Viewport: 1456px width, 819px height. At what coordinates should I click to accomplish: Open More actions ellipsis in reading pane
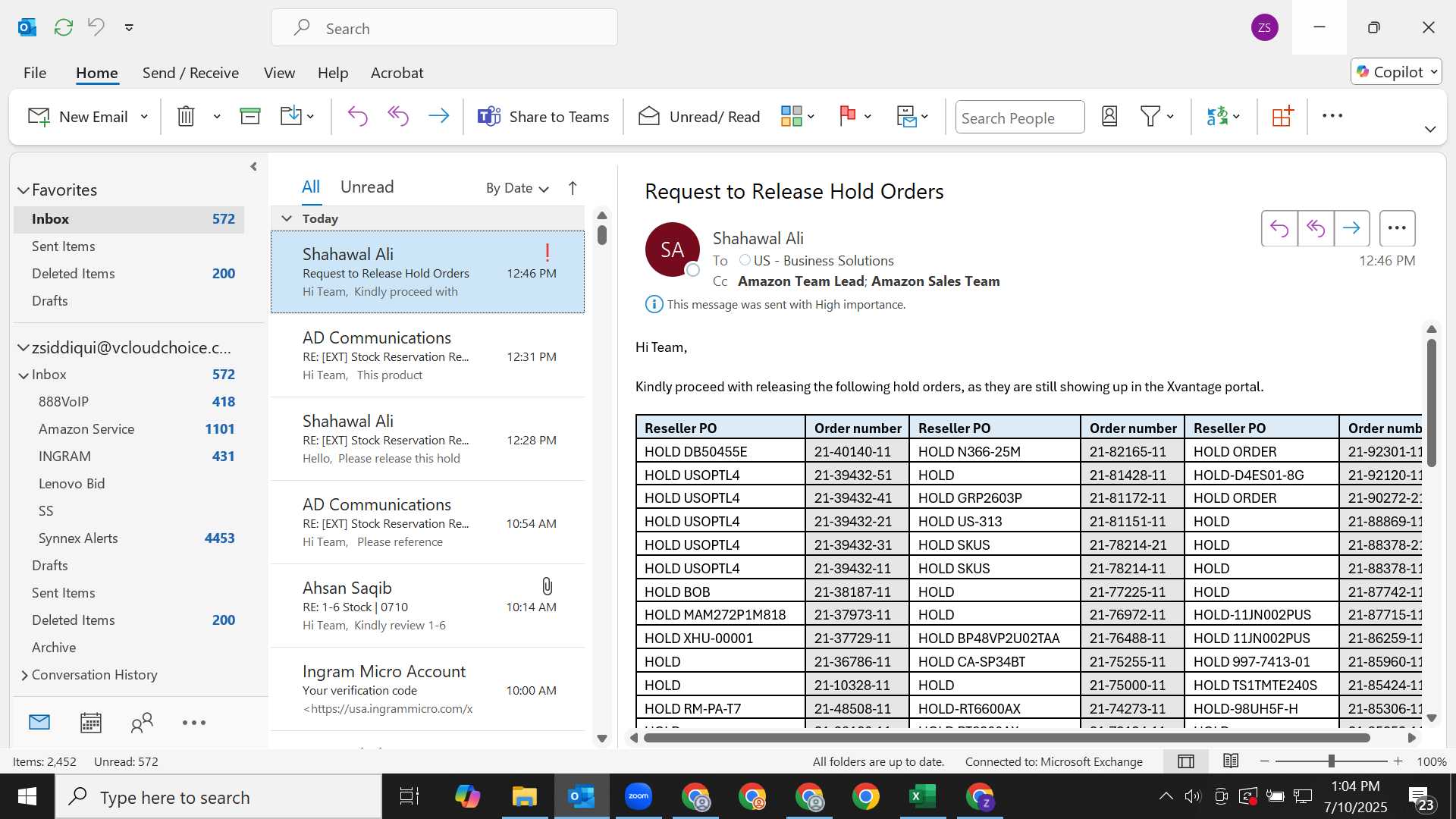1397,228
